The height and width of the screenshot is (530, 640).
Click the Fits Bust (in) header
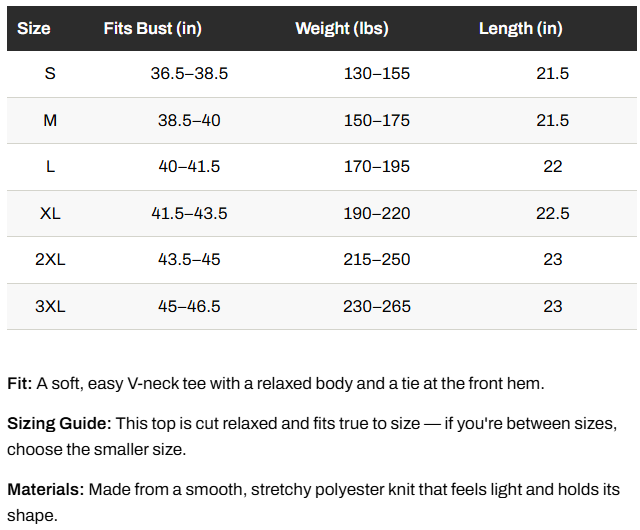(153, 29)
